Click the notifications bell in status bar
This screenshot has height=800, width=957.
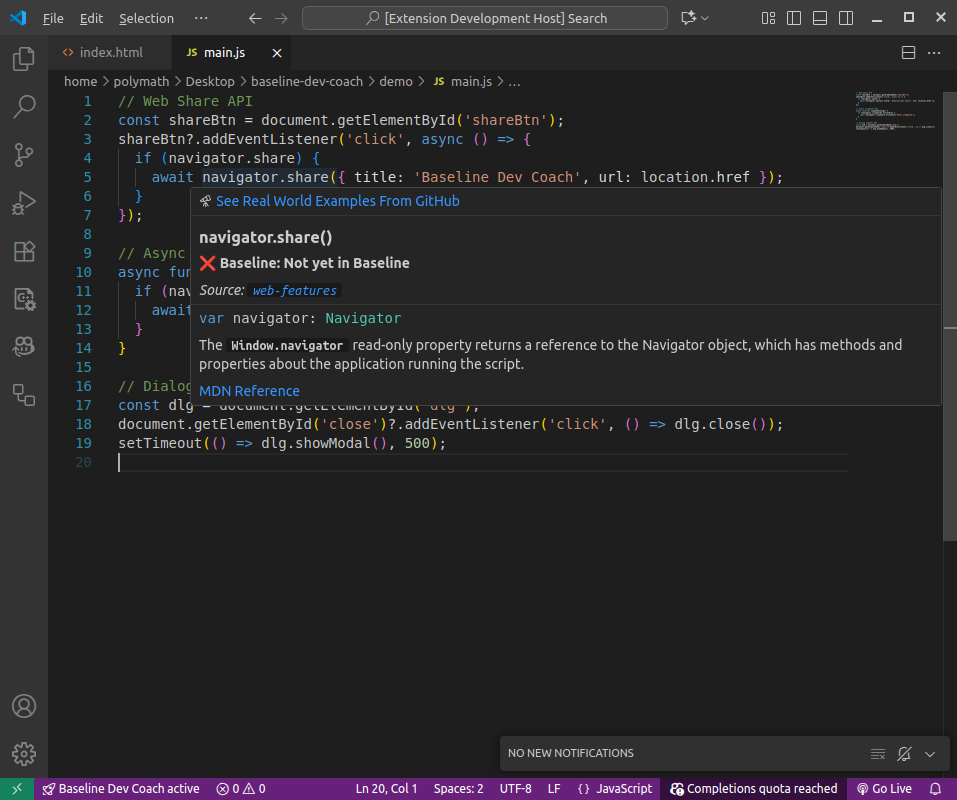936,789
